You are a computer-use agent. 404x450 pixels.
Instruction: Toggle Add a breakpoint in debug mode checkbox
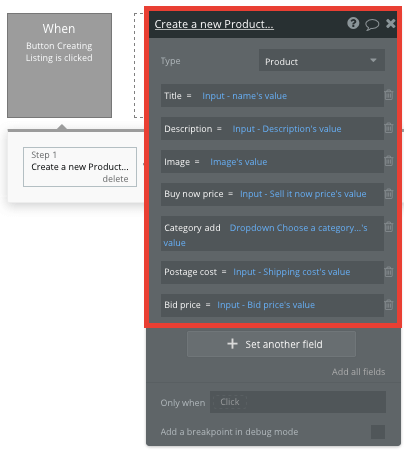click(378, 432)
